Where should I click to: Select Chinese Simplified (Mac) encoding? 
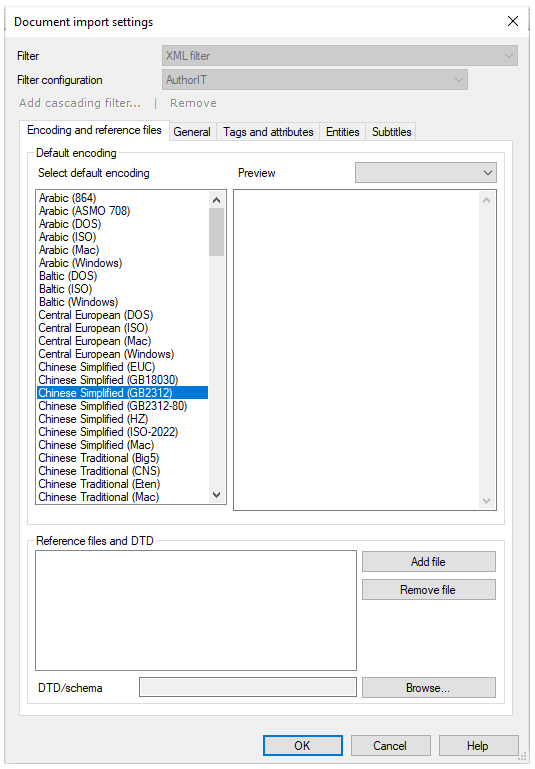[123, 445]
